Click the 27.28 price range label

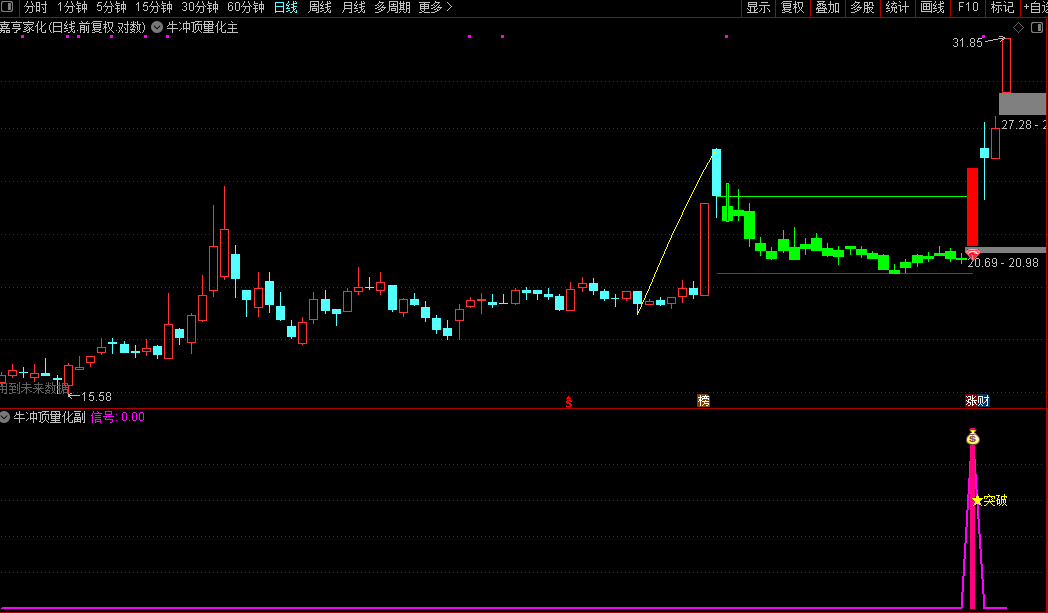click(1023, 124)
